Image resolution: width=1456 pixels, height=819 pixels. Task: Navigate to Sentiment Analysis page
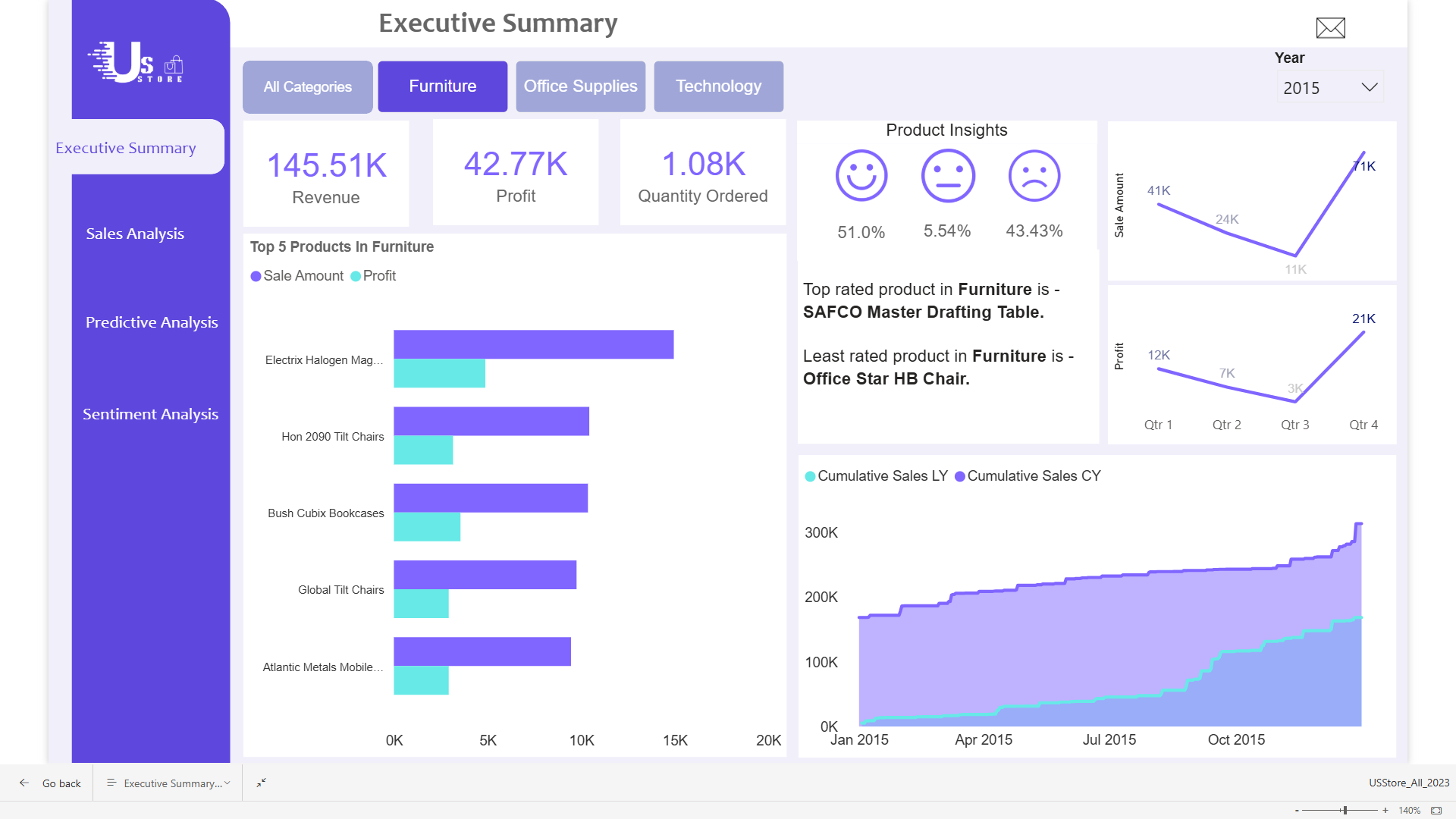pos(150,414)
